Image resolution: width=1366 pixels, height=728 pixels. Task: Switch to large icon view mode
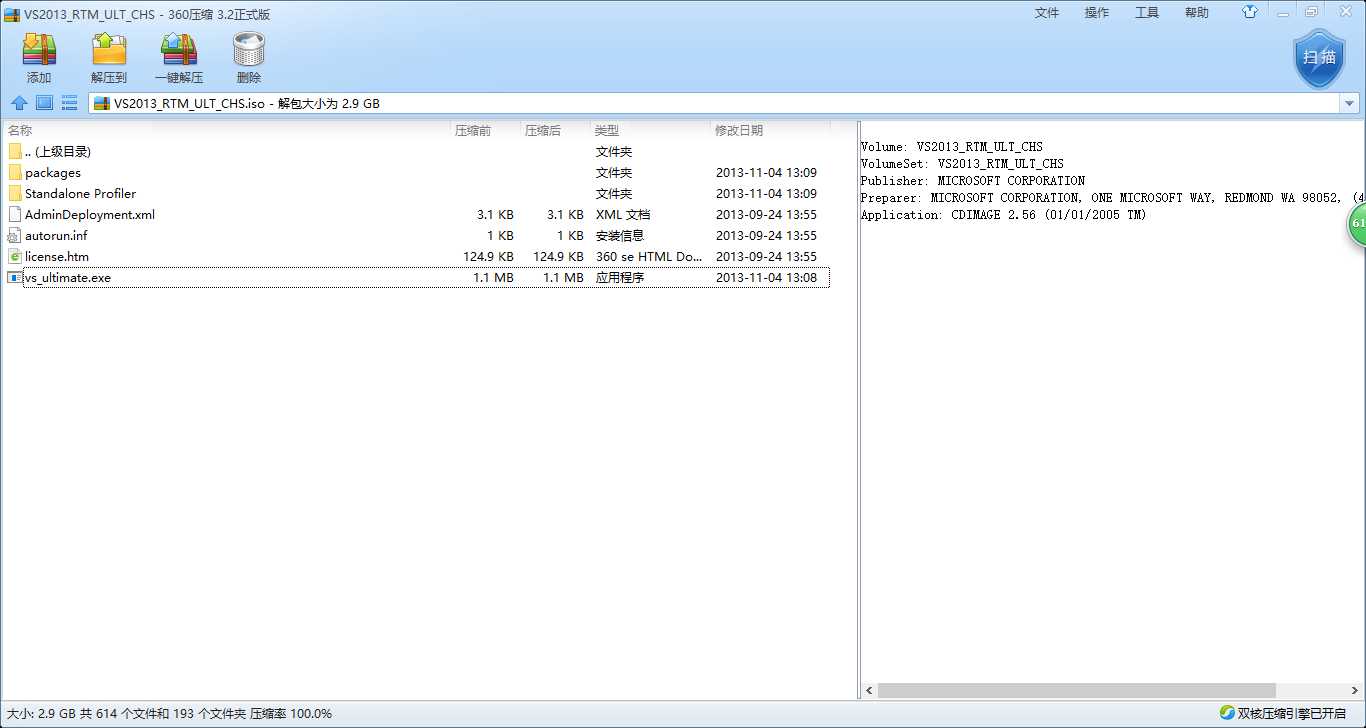click(44, 102)
